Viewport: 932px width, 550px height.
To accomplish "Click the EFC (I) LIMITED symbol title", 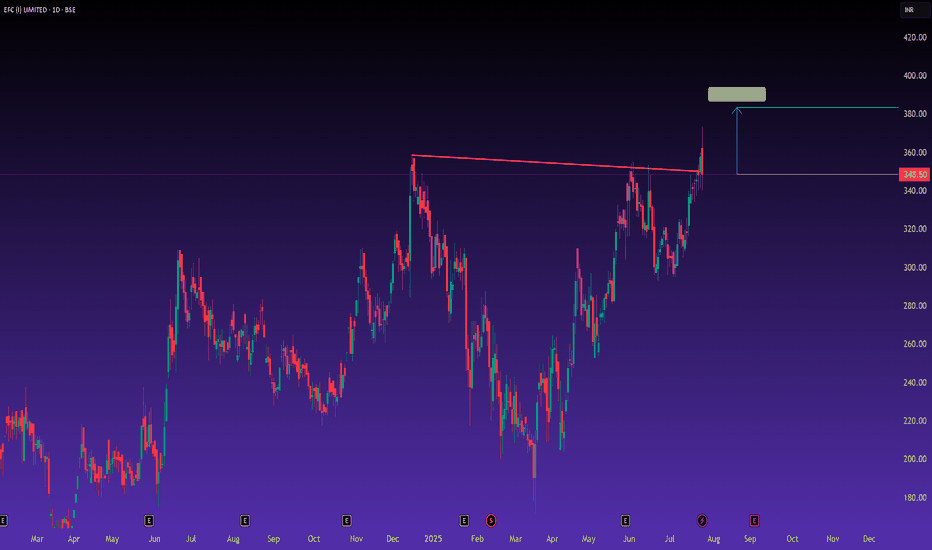I will [26, 10].
